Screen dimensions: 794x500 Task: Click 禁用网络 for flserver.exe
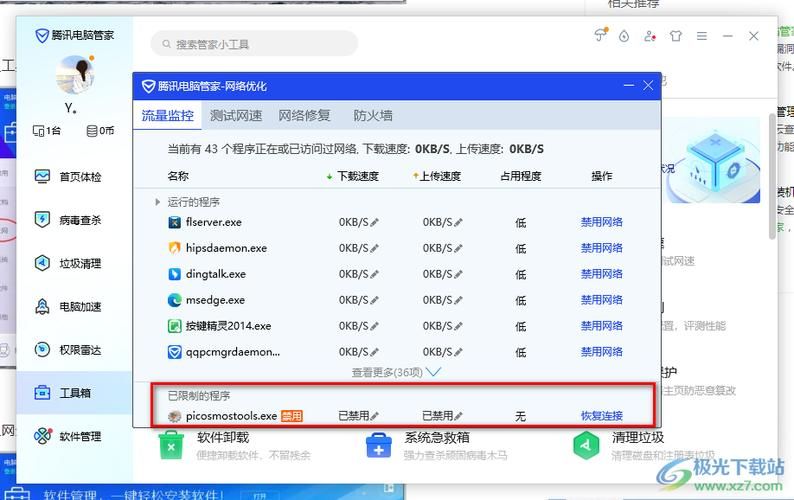(x=602, y=222)
